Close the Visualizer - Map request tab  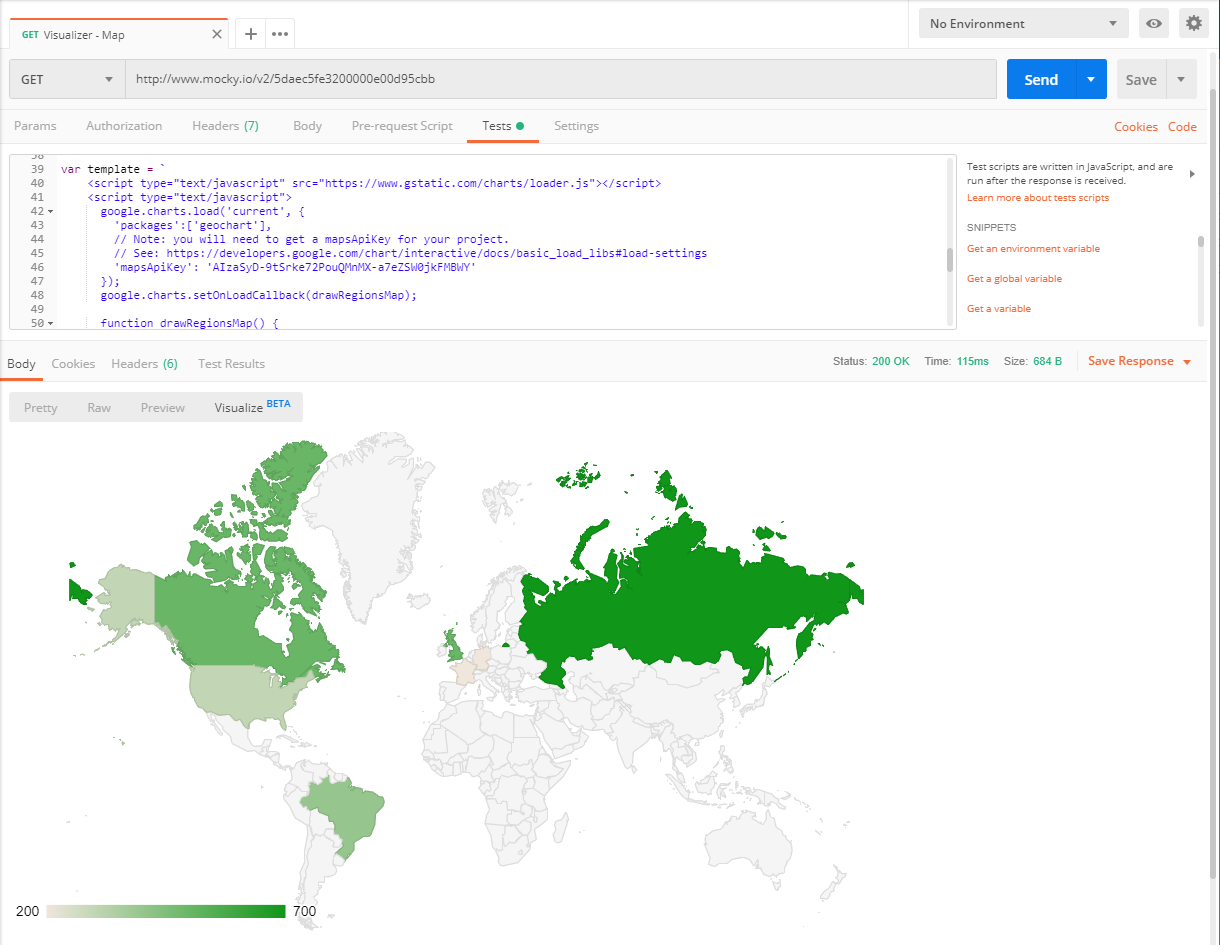(217, 34)
